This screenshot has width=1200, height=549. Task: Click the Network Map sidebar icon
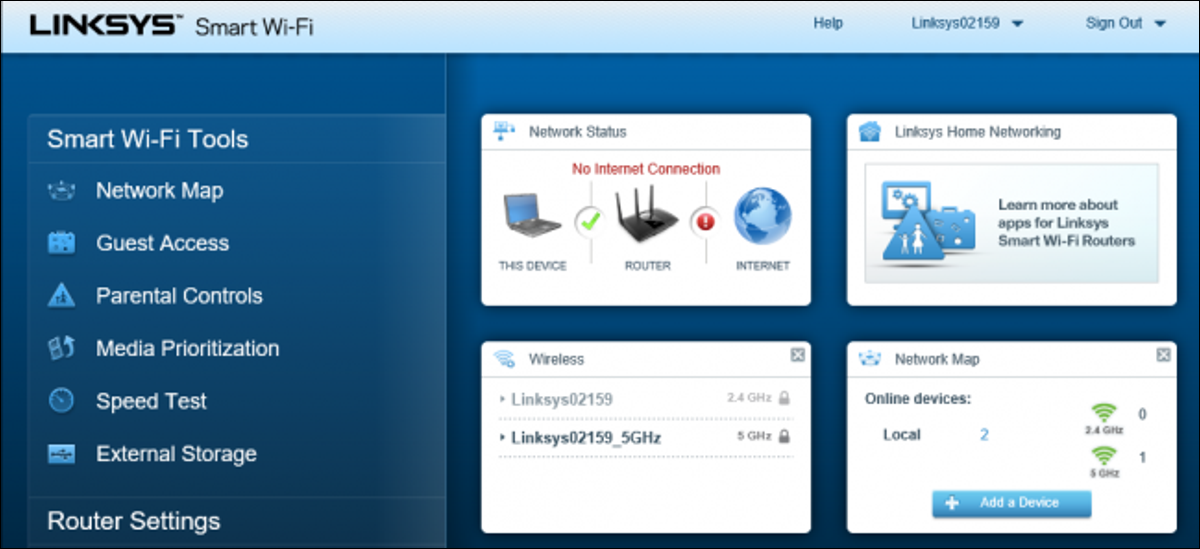(62, 191)
